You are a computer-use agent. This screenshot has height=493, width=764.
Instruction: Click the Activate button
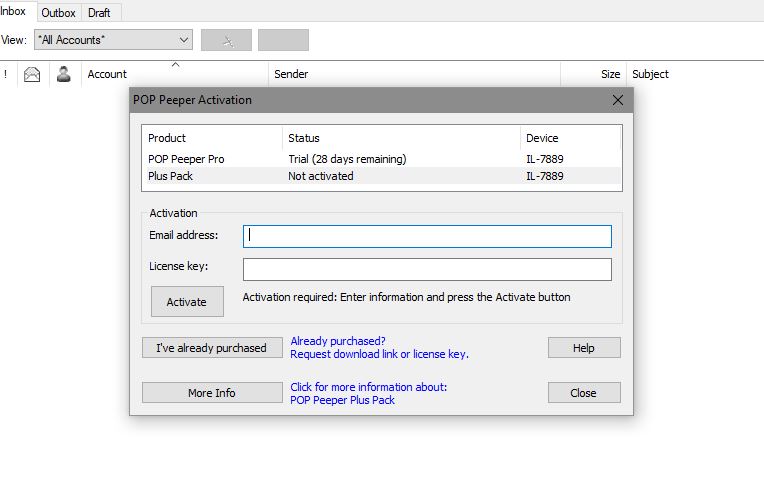[x=187, y=302]
